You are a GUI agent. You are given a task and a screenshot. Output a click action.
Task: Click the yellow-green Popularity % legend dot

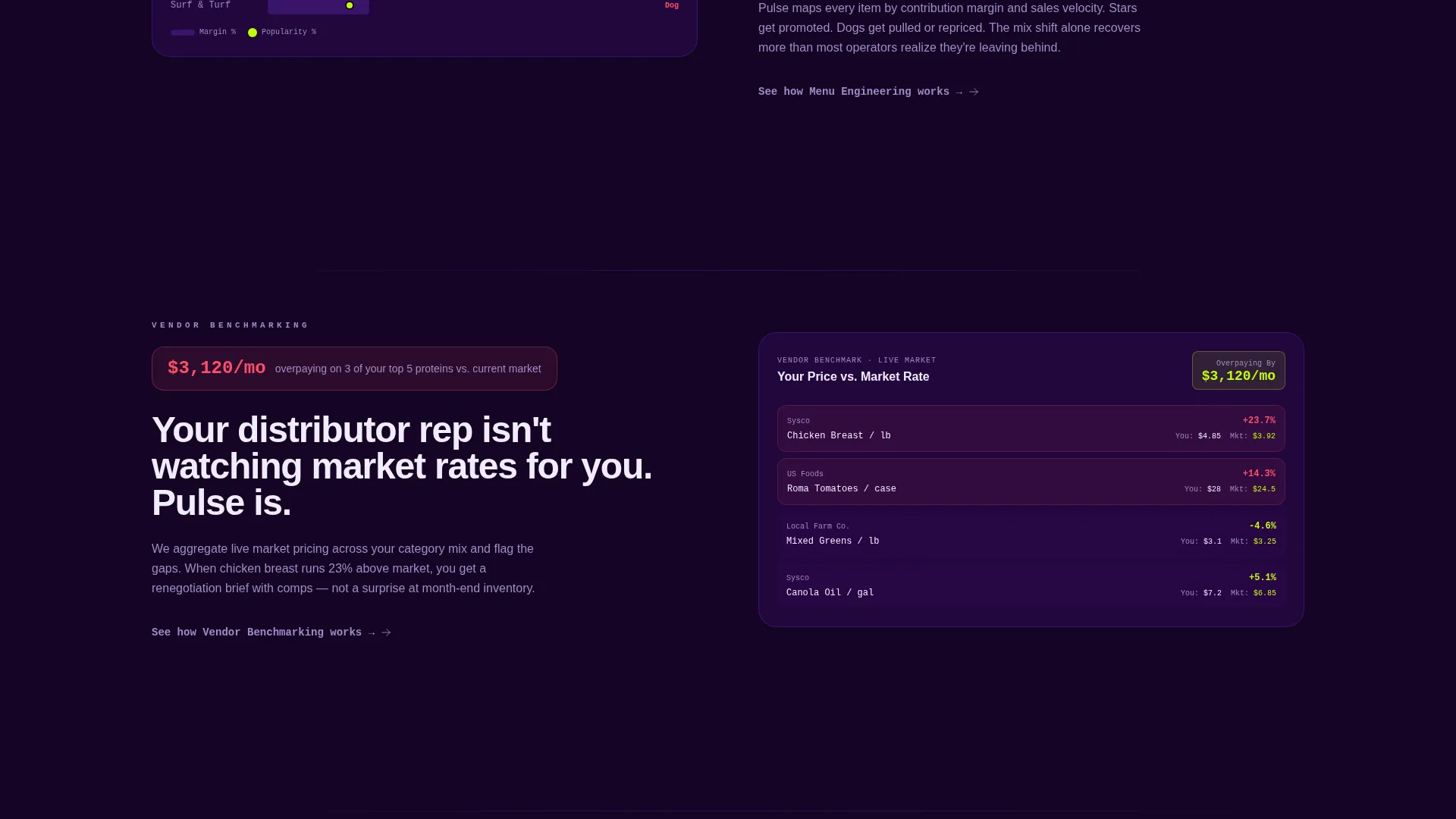coord(253,33)
